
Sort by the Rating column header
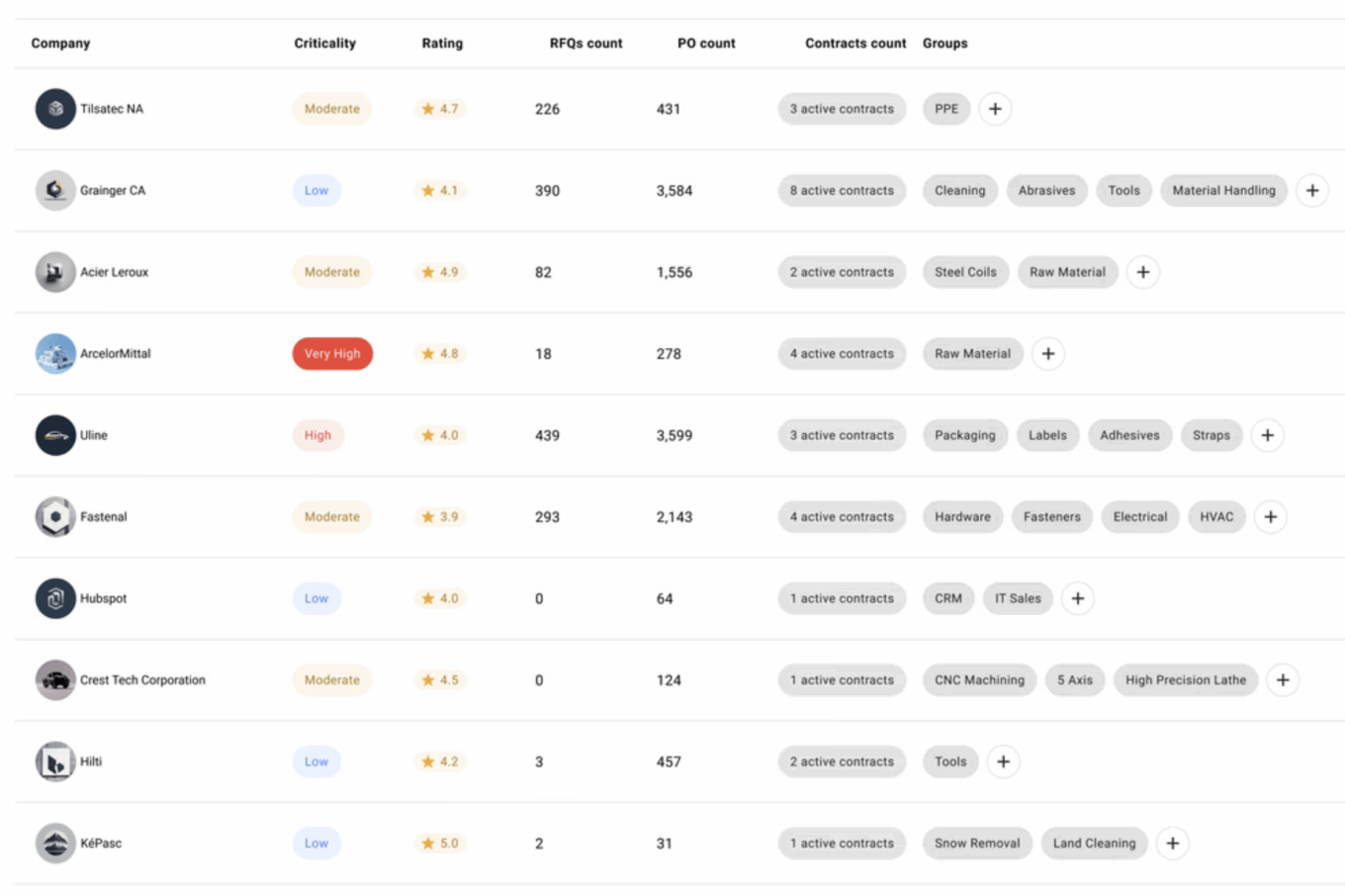442,44
